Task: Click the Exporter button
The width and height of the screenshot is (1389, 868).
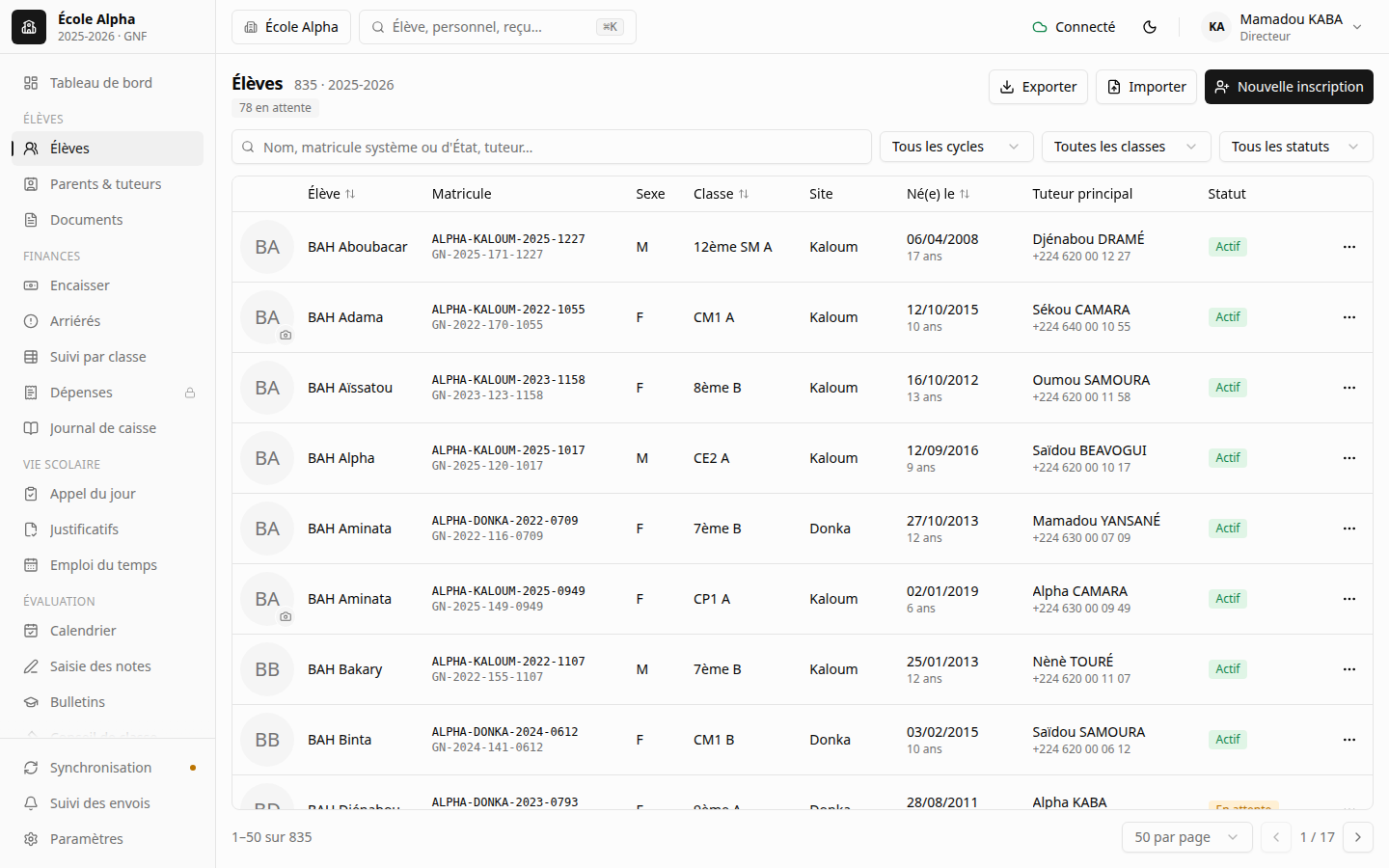Action: 1038,87
